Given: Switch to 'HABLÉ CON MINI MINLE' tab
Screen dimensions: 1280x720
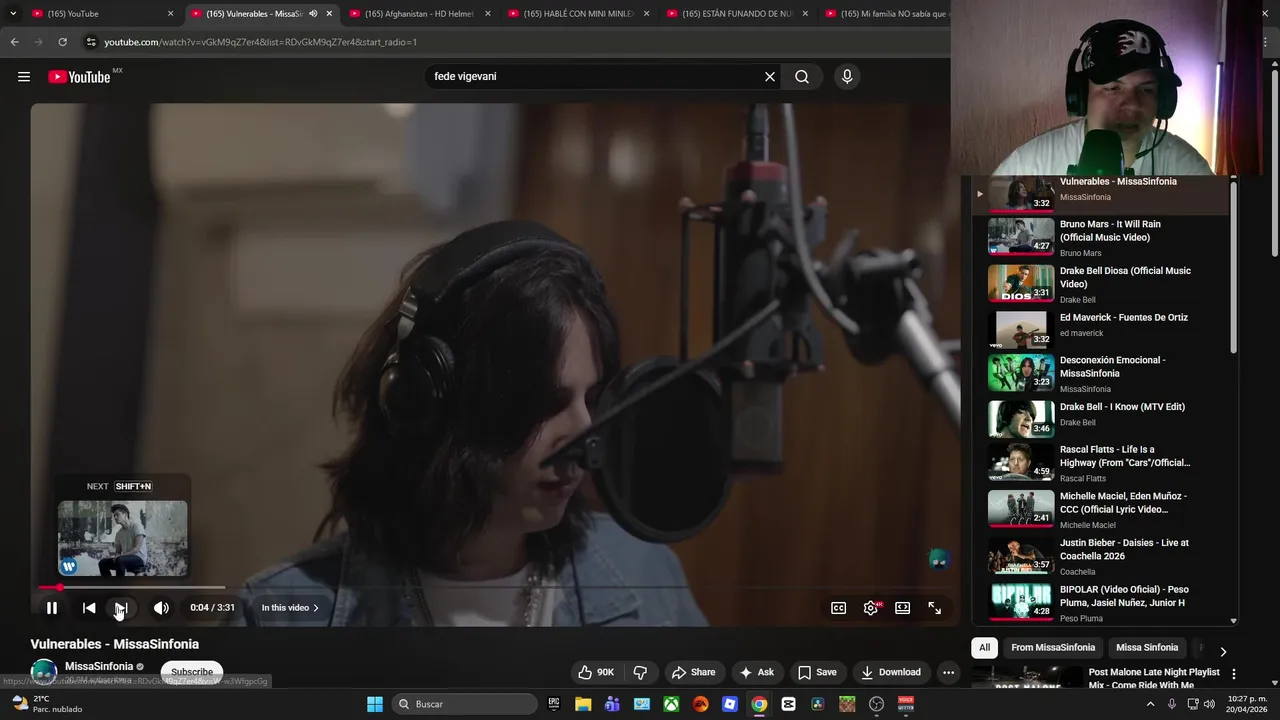Looking at the screenshot, I should [579, 14].
